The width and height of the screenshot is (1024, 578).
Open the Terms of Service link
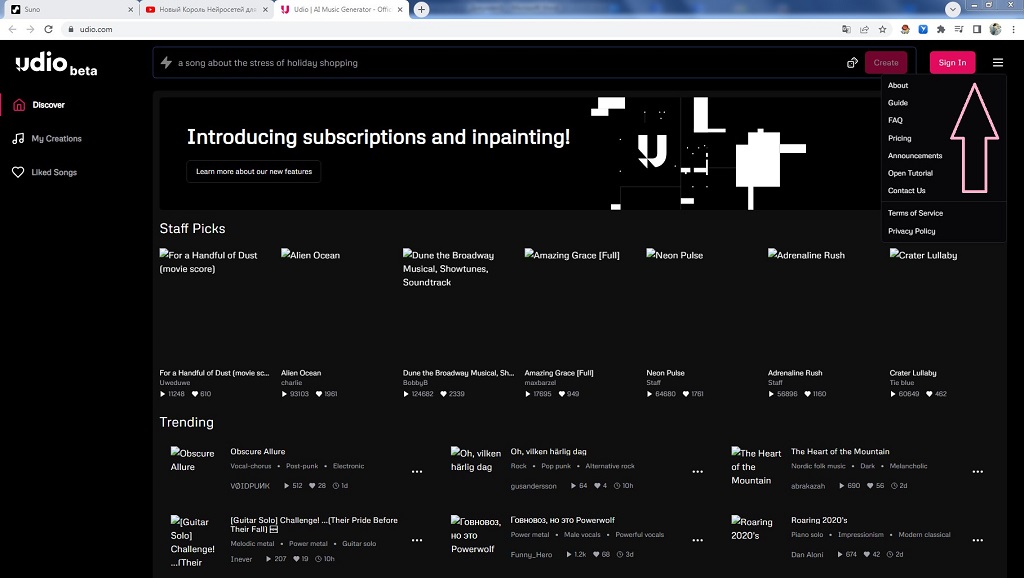tap(915, 213)
